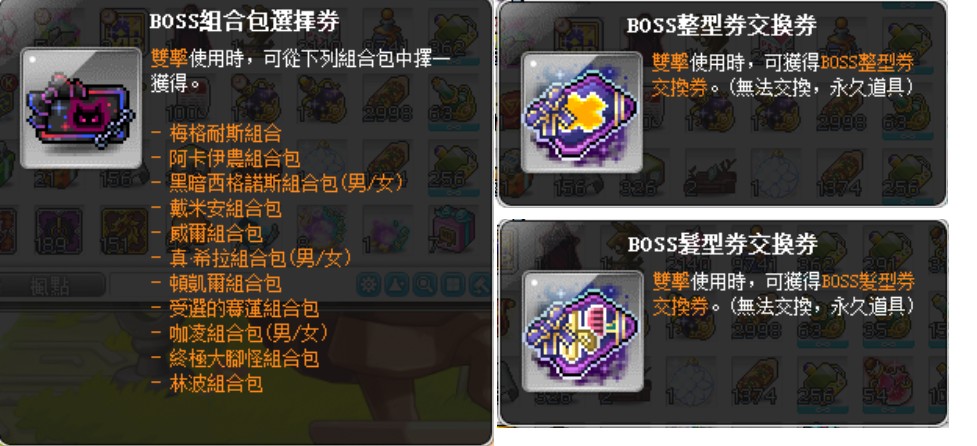Click the 黑暗西格諾斯組合包(男/女) entry
This screenshot has width=977, height=446.
(x=286, y=183)
